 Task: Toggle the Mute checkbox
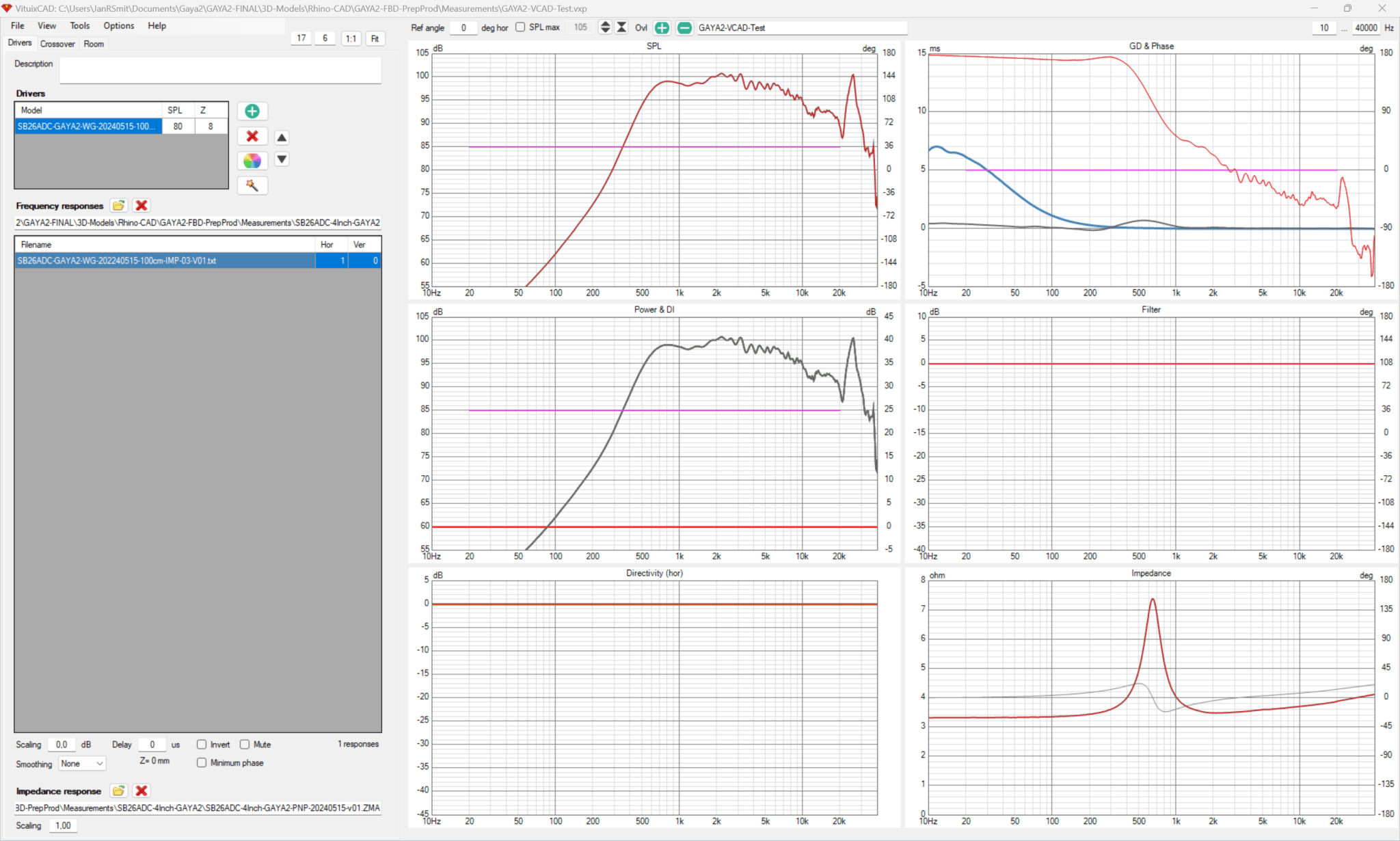(245, 745)
